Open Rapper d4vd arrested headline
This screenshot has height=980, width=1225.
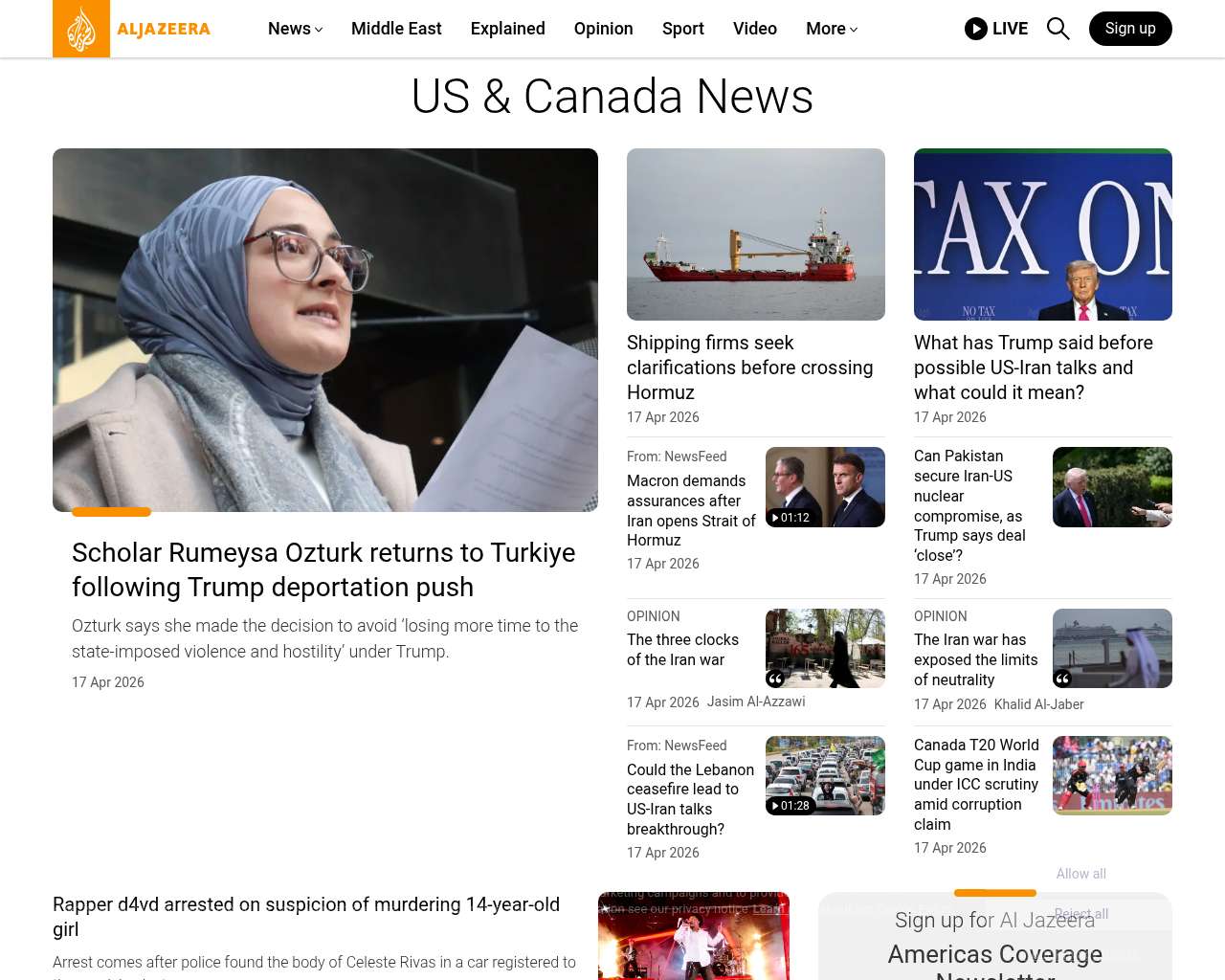pyautogui.click(x=306, y=917)
